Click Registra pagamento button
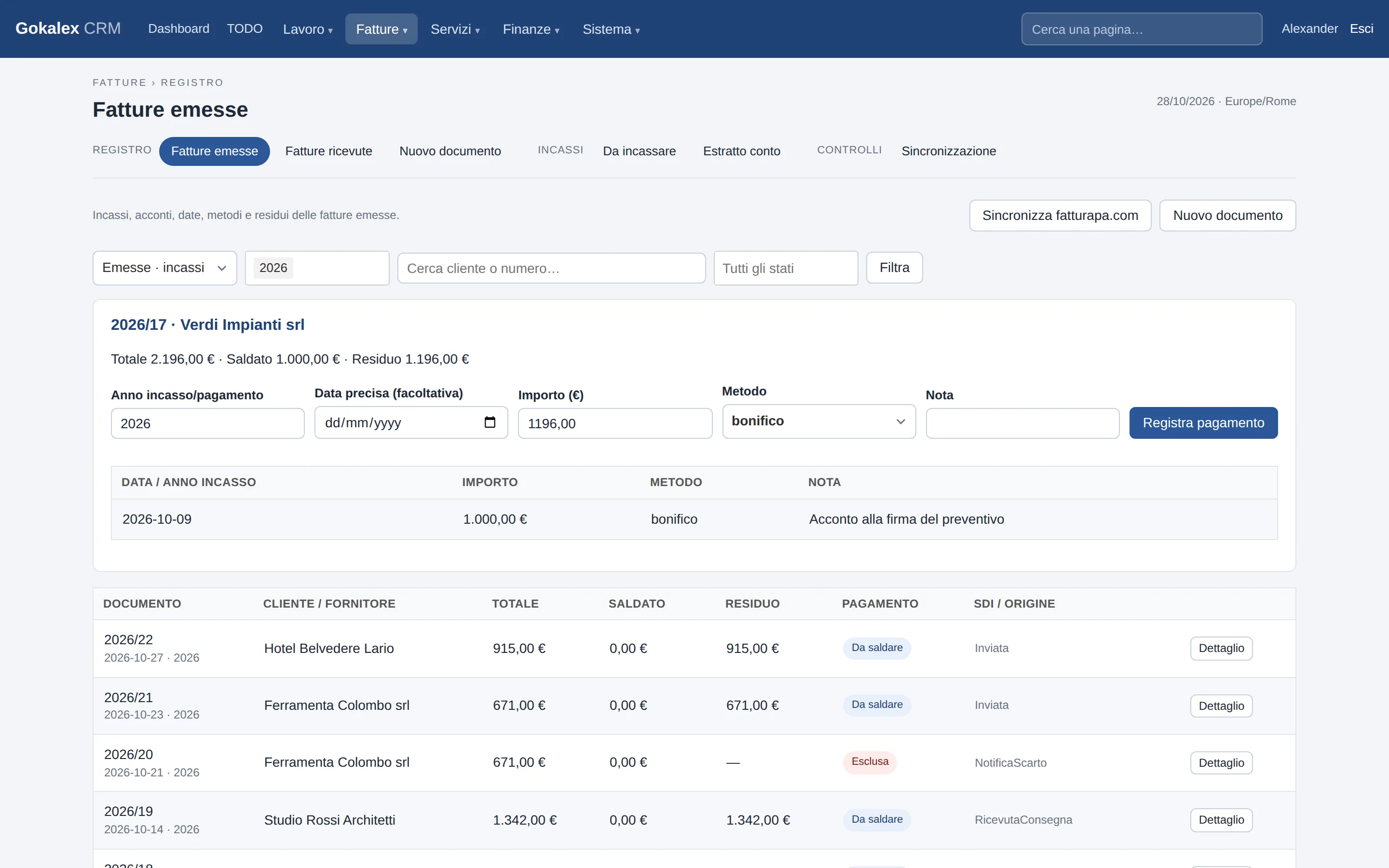Image resolution: width=1389 pixels, height=868 pixels. 1203,423
